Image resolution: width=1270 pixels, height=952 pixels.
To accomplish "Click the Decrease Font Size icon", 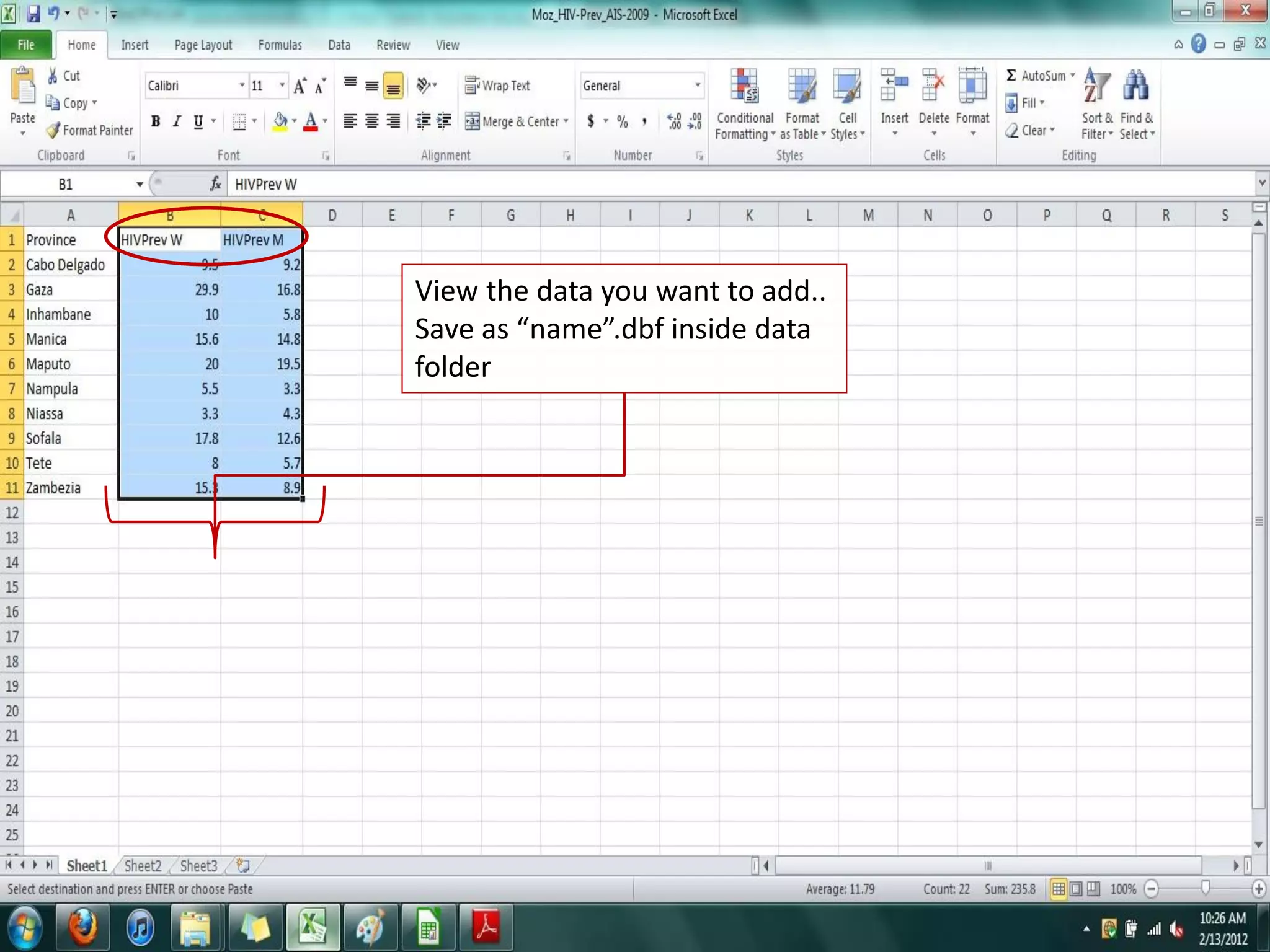I will (x=320, y=86).
